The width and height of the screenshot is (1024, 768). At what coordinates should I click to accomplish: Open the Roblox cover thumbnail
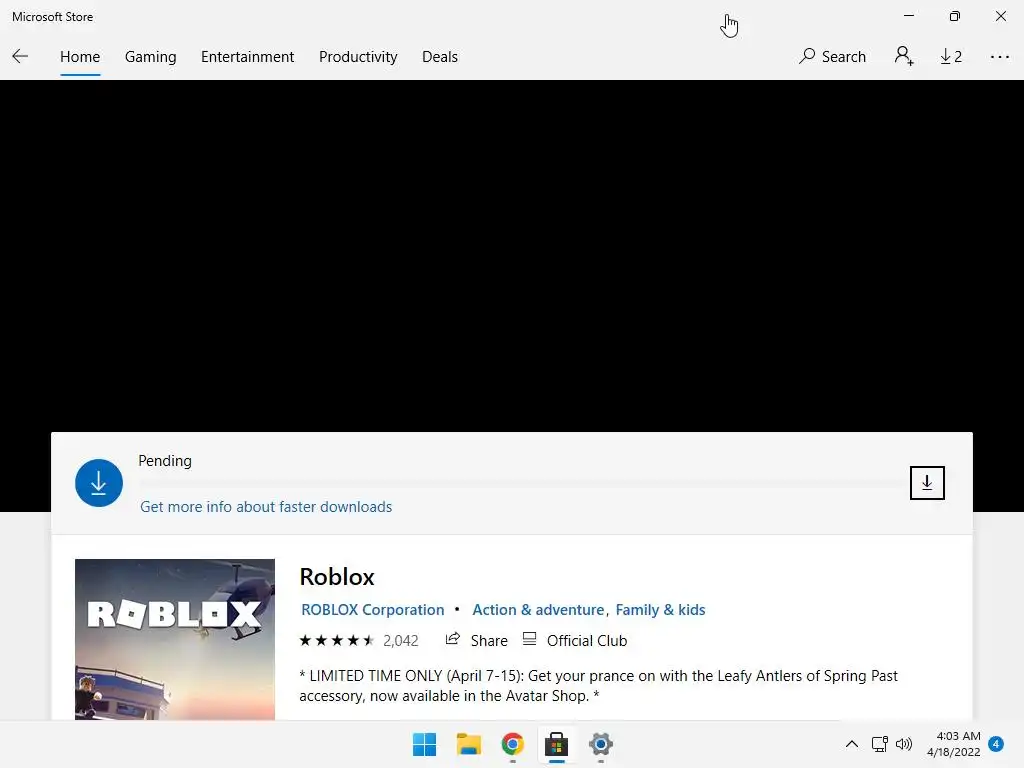[175, 639]
